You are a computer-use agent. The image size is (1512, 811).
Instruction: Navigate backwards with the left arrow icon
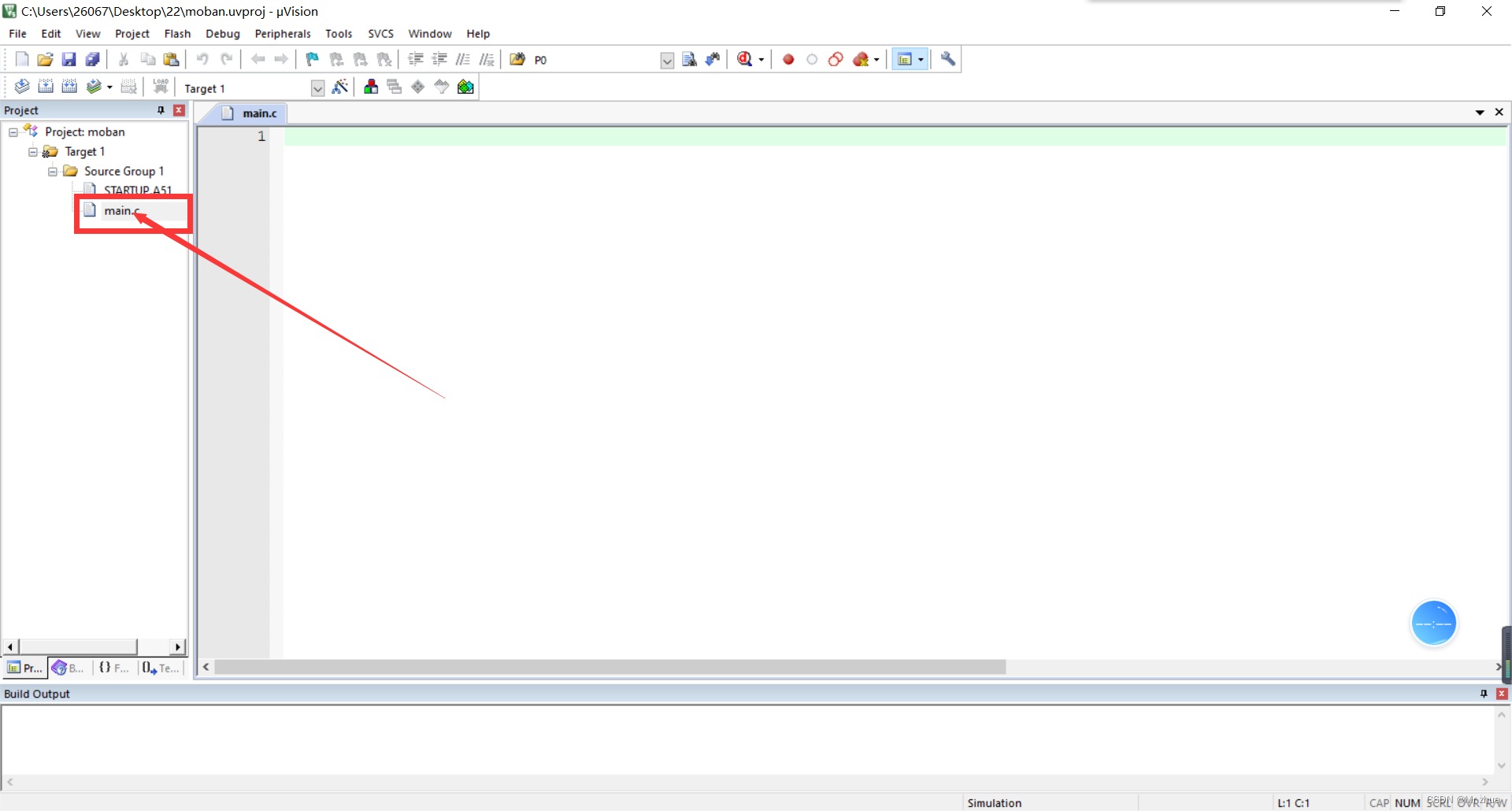click(258, 59)
